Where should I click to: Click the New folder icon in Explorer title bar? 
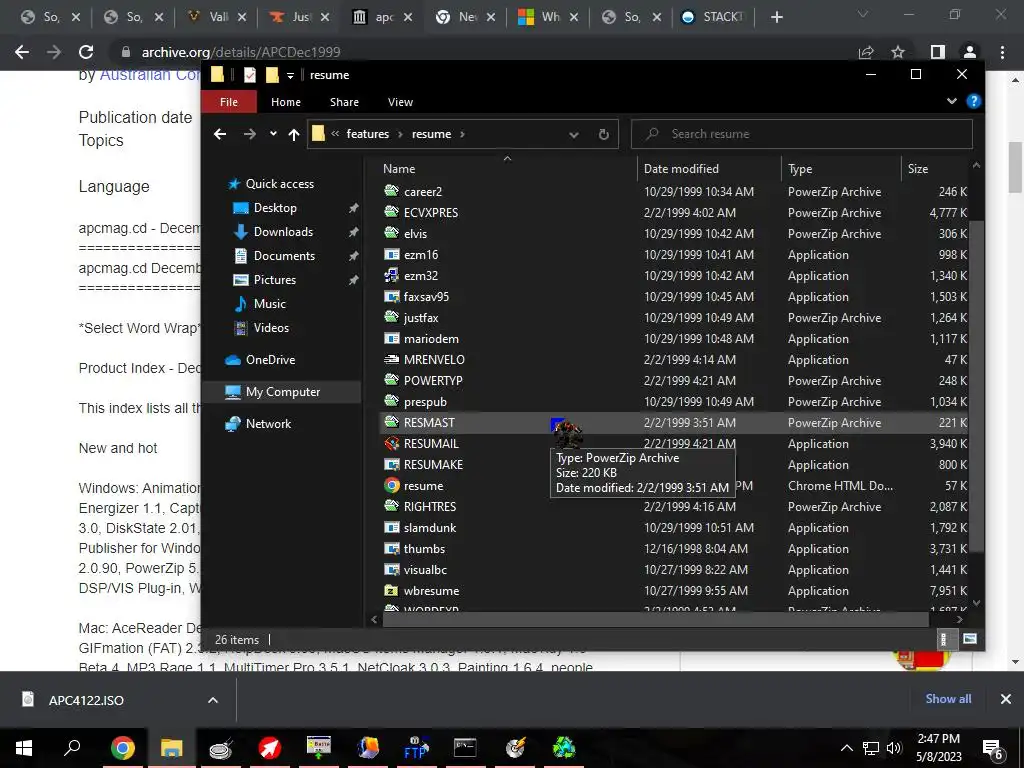pyautogui.click(x=272, y=75)
